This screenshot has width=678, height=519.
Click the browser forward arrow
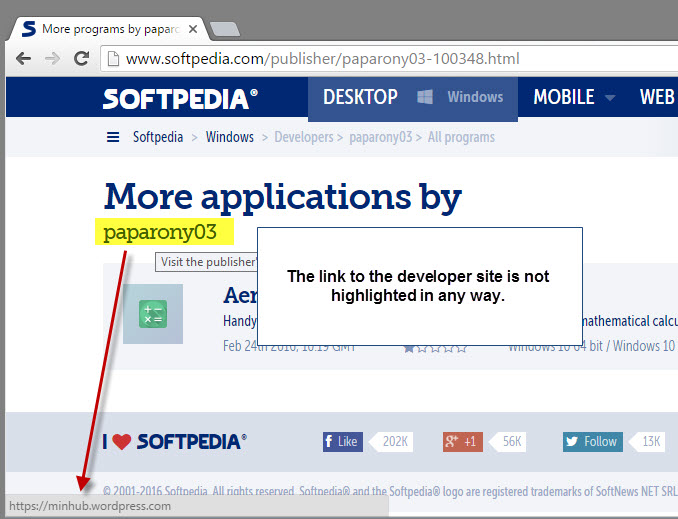click(52, 58)
